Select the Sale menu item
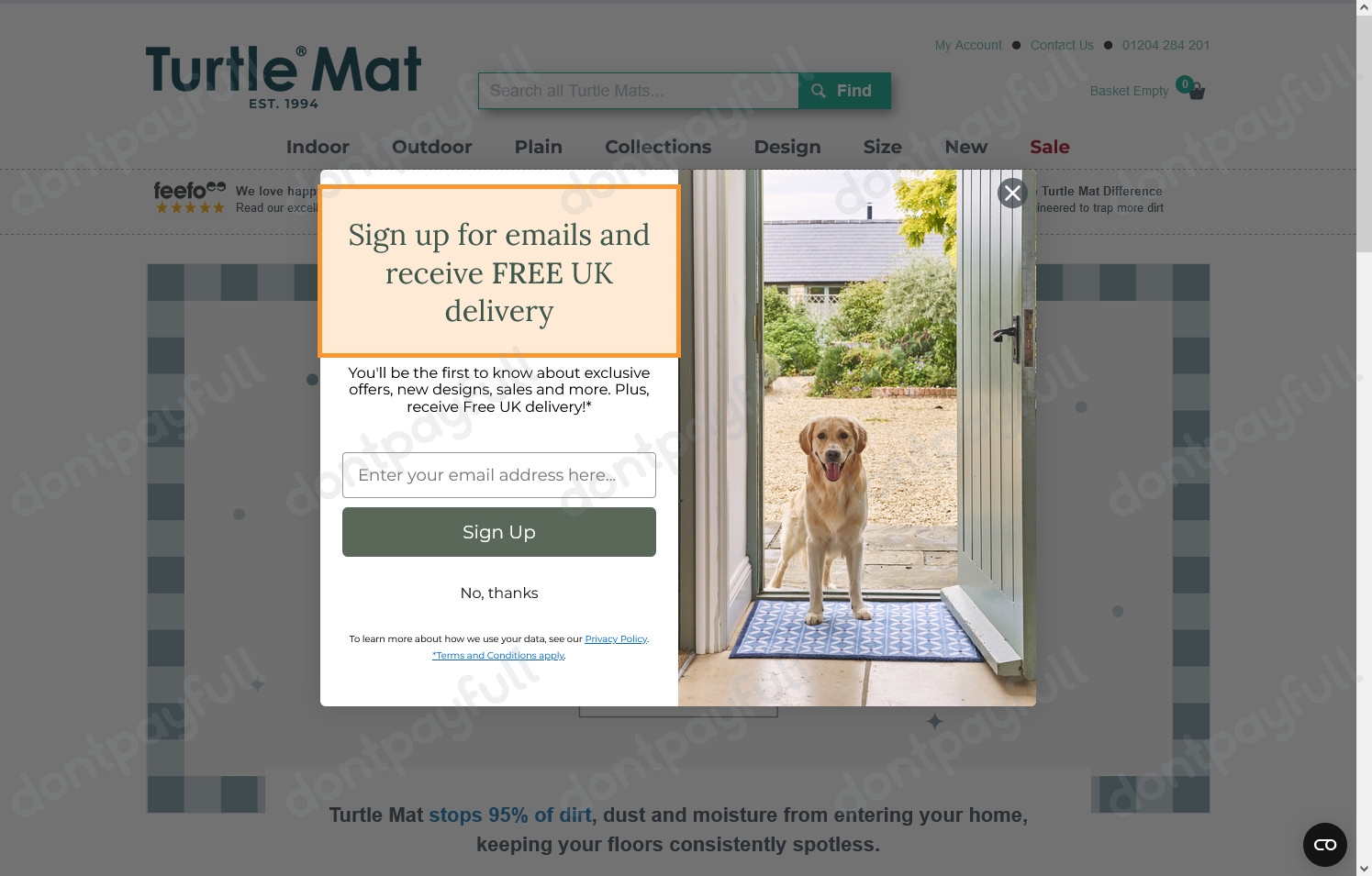 1050,147
